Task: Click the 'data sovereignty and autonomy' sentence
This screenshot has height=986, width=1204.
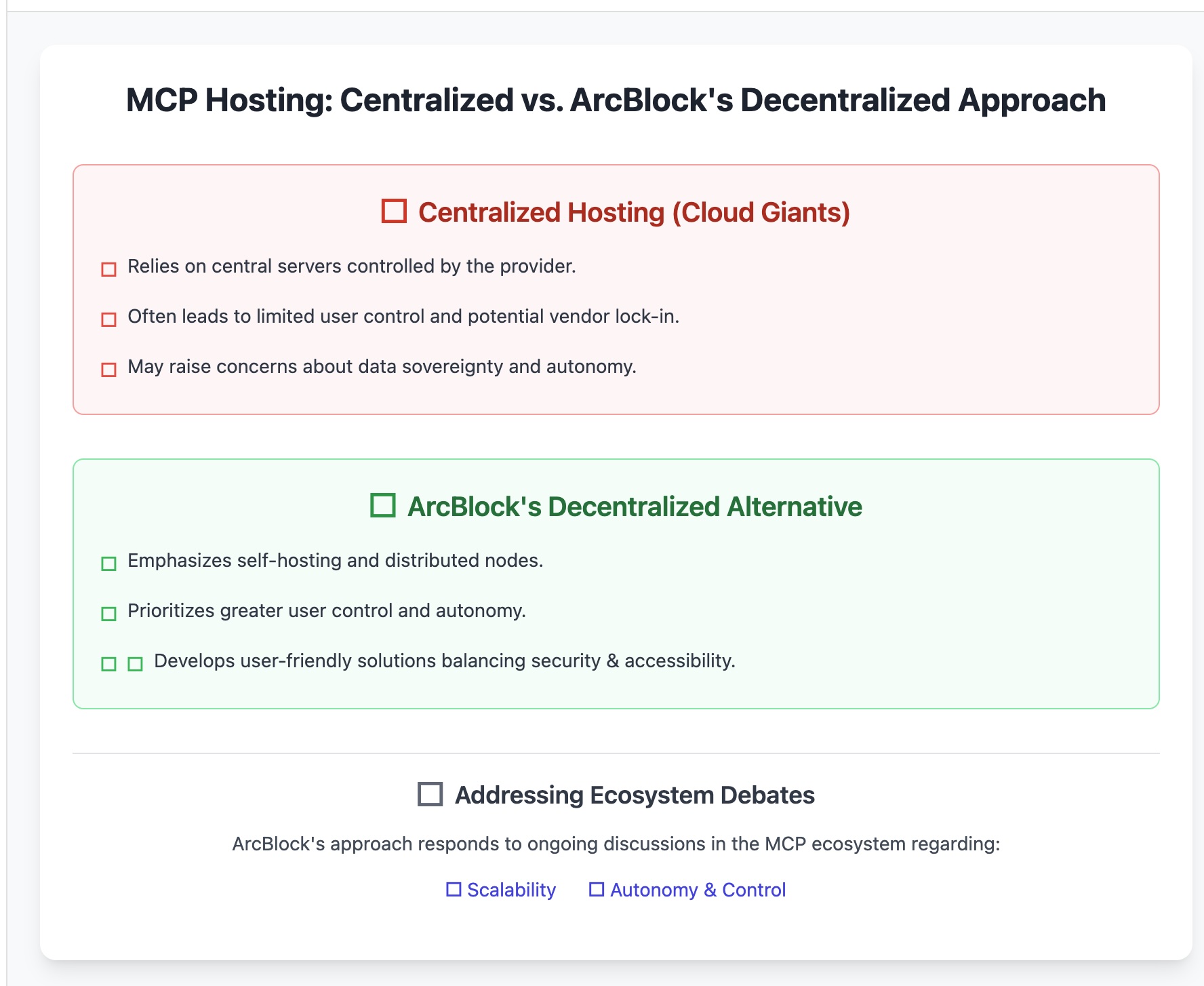Action: 382,367
